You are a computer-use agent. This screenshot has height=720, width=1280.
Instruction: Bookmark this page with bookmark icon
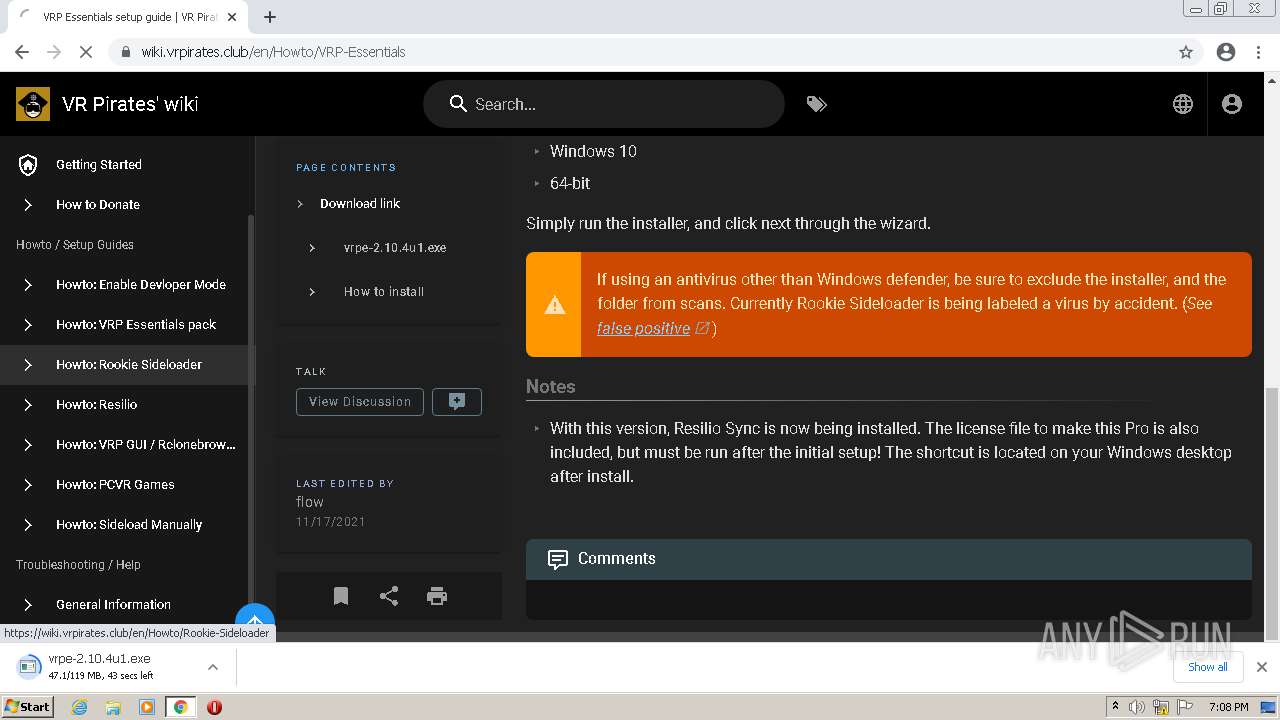(x=341, y=596)
